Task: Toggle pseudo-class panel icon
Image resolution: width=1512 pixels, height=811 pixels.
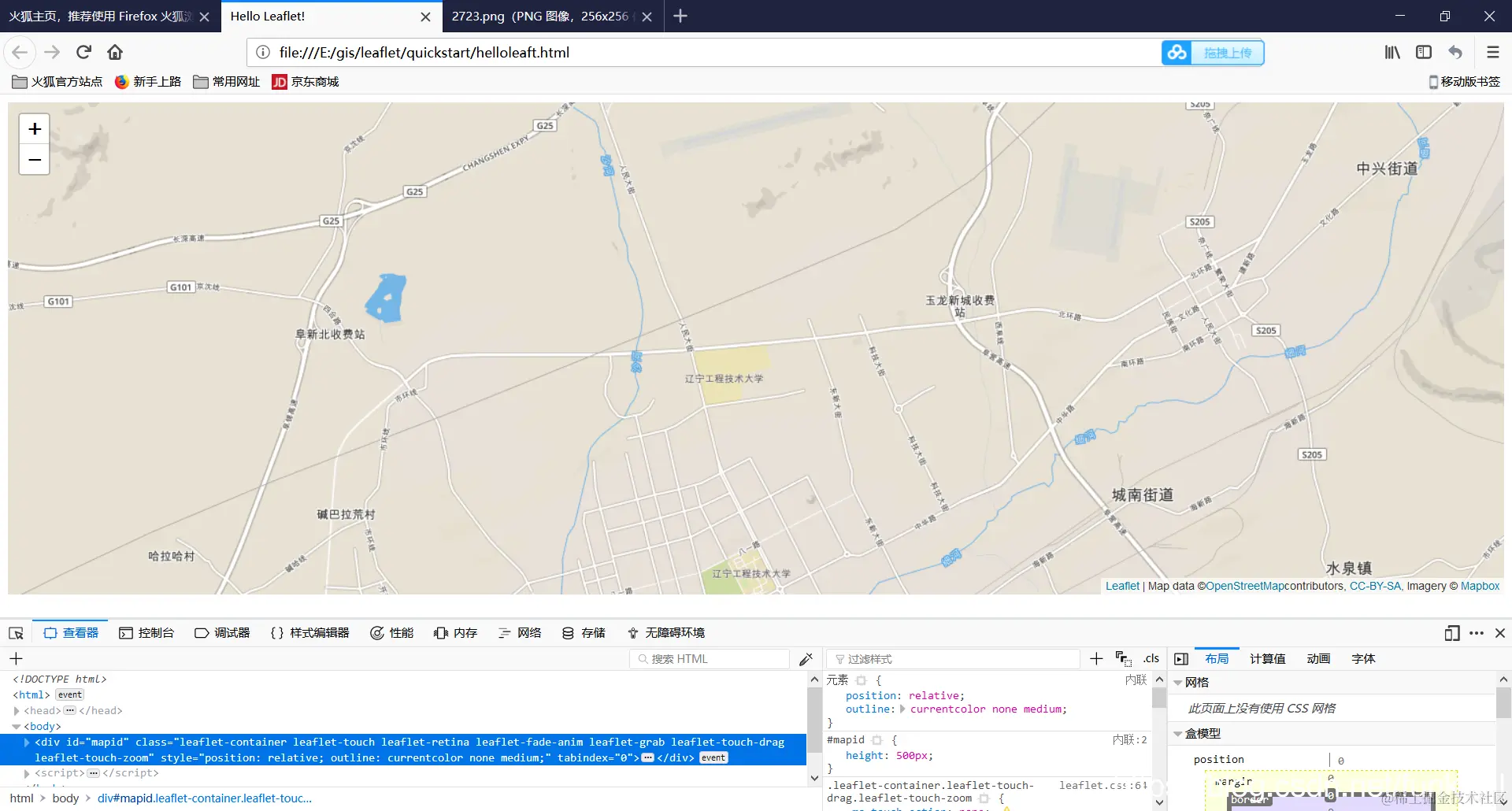Action: coord(1123,659)
